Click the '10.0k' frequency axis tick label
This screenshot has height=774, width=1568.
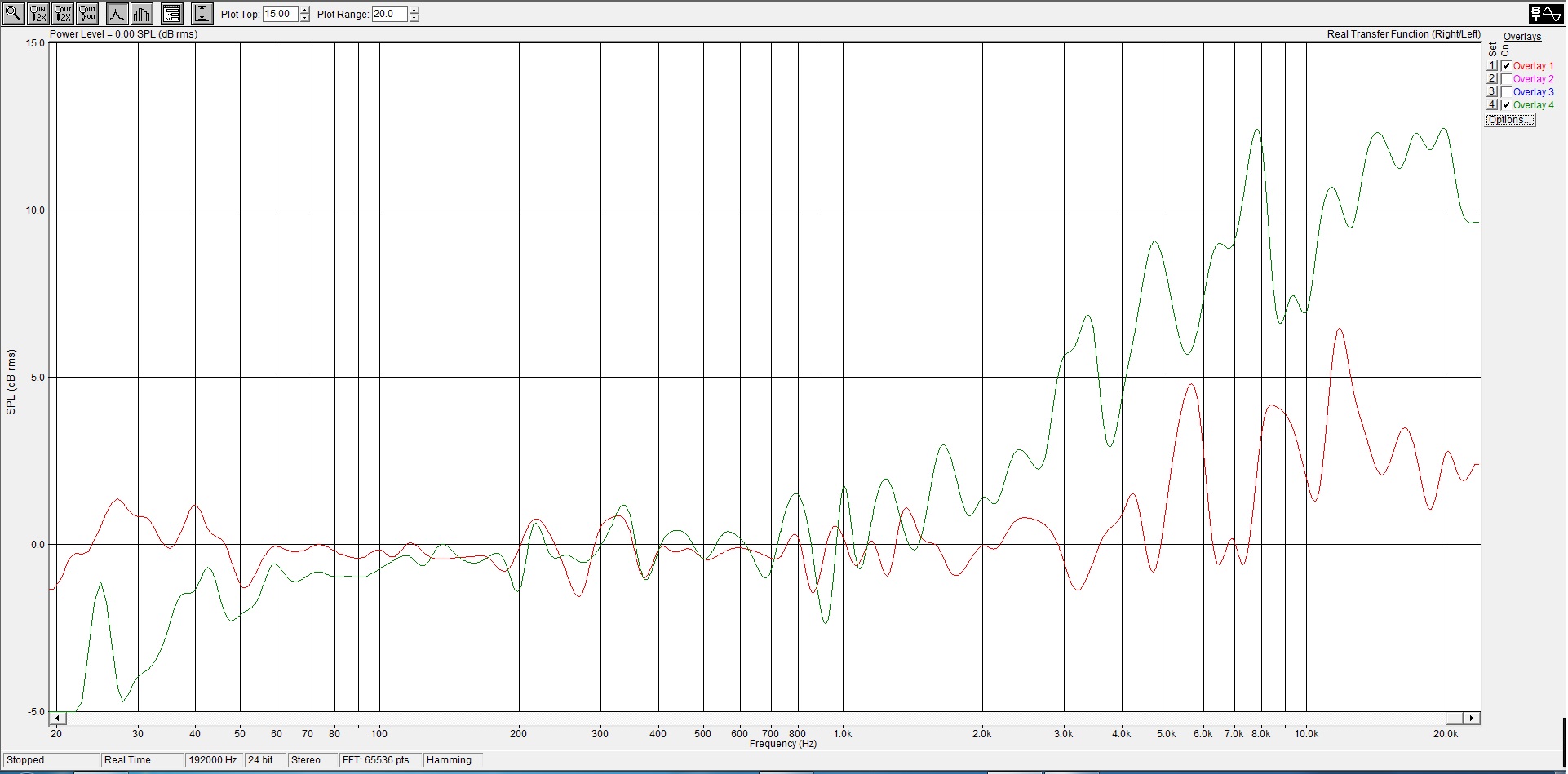[x=1306, y=734]
